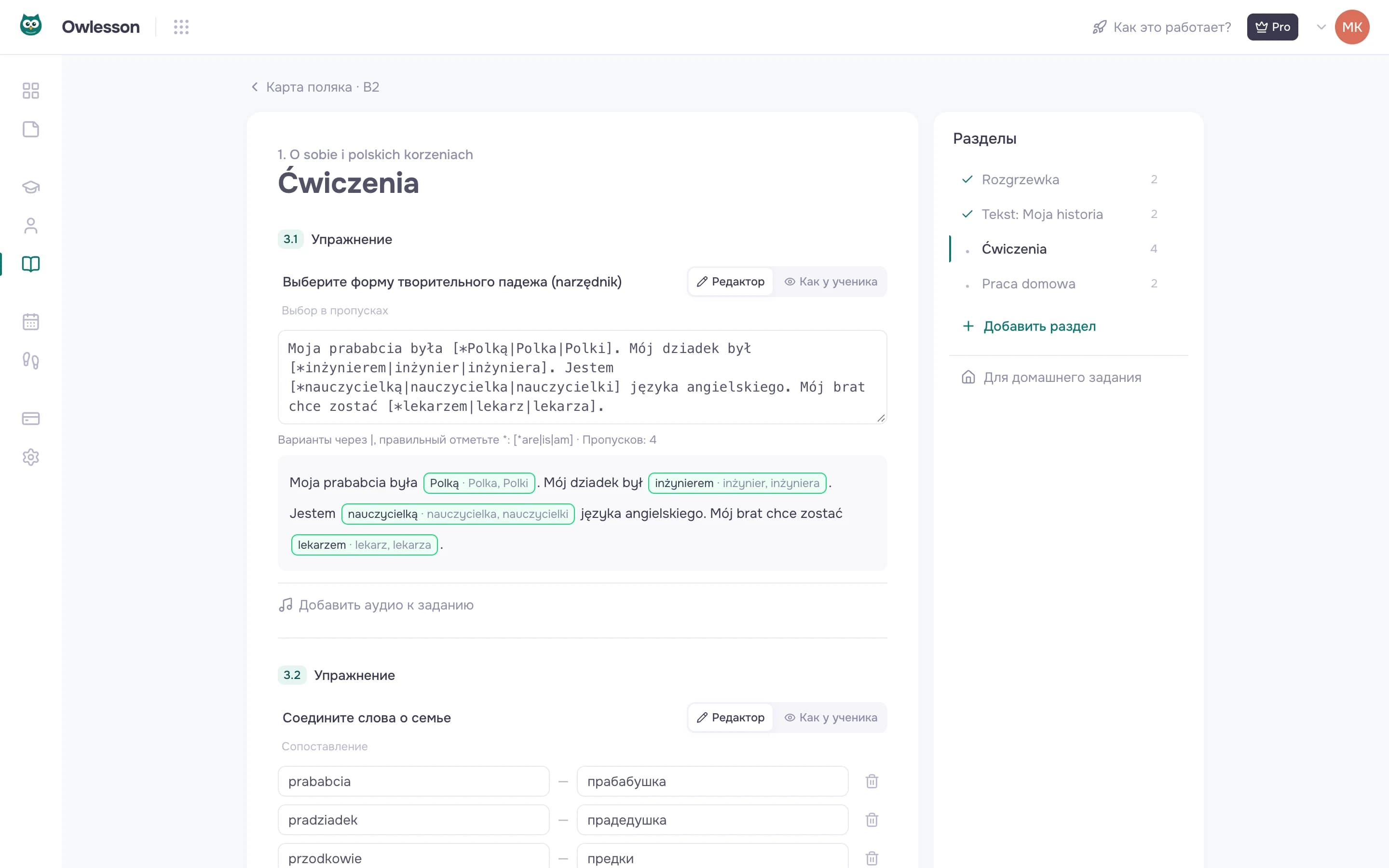Click Добавить раздел button
The width and height of the screenshot is (1389, 868).
click(x=1029, y=326)
